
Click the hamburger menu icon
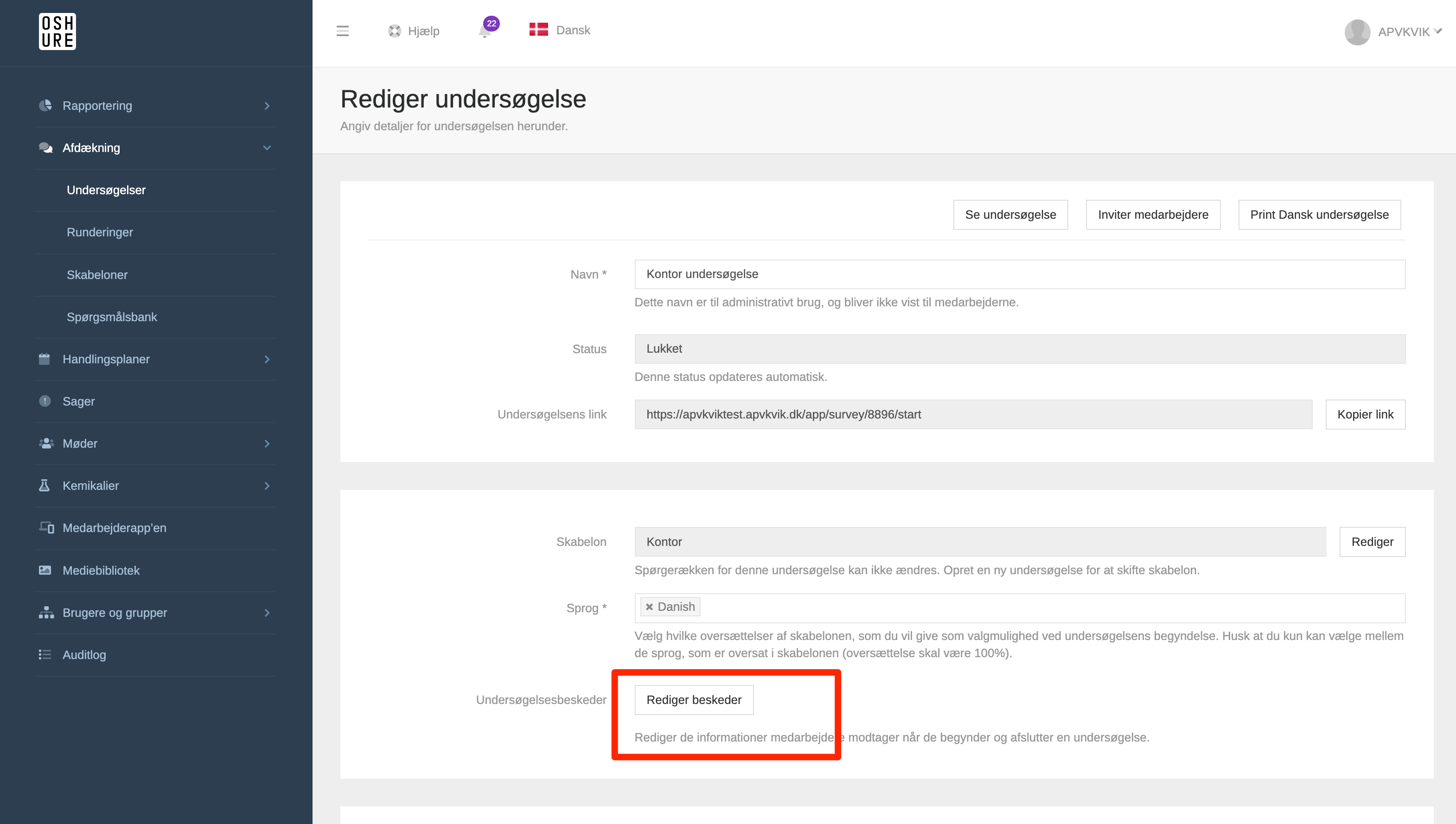point(343,31)
